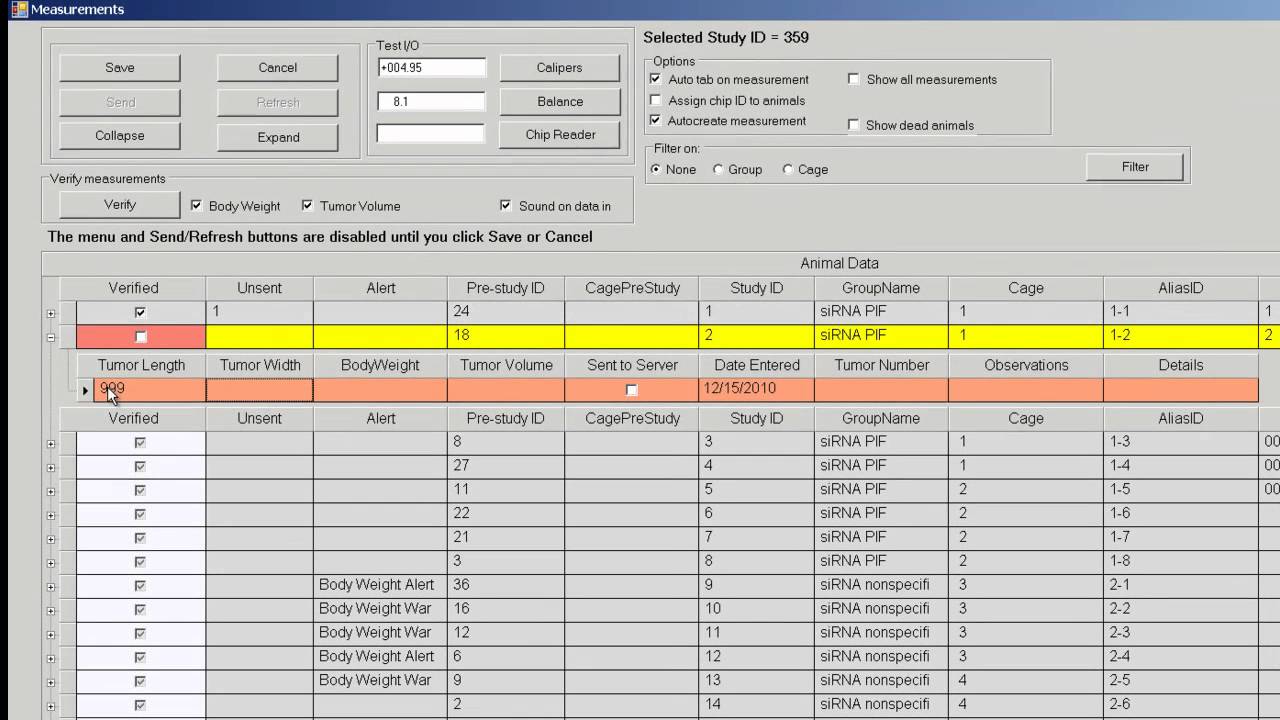The height and width of the screenshot is (720, 1280).
Task: Expand the row with AliasID 1-3
Action: [51, 444]
